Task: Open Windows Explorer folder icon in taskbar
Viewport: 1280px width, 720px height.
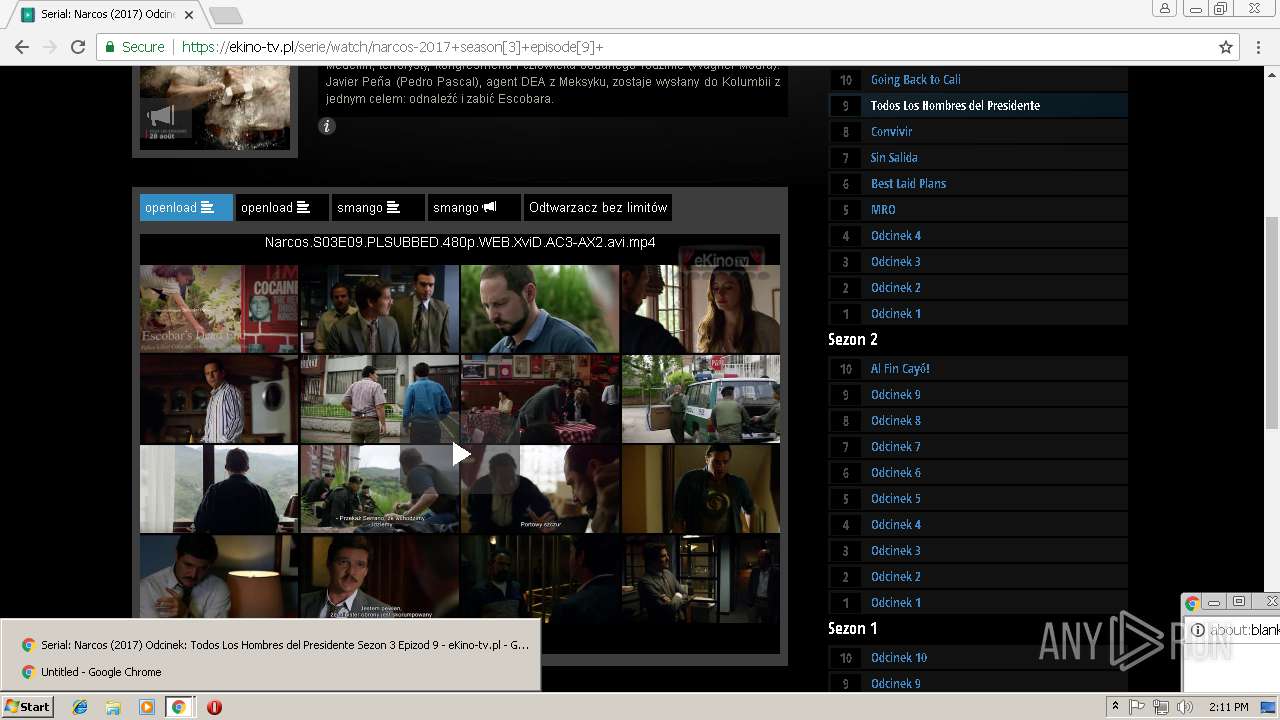Action: (x=113, y=707)
